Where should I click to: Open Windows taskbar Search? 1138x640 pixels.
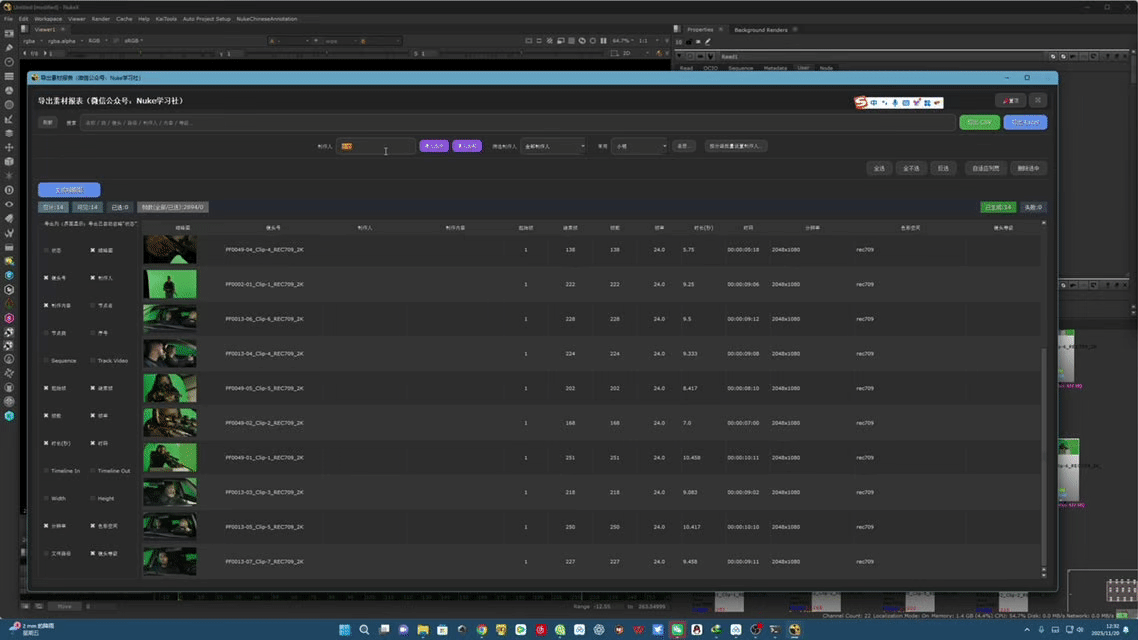(x=364, y=630)
